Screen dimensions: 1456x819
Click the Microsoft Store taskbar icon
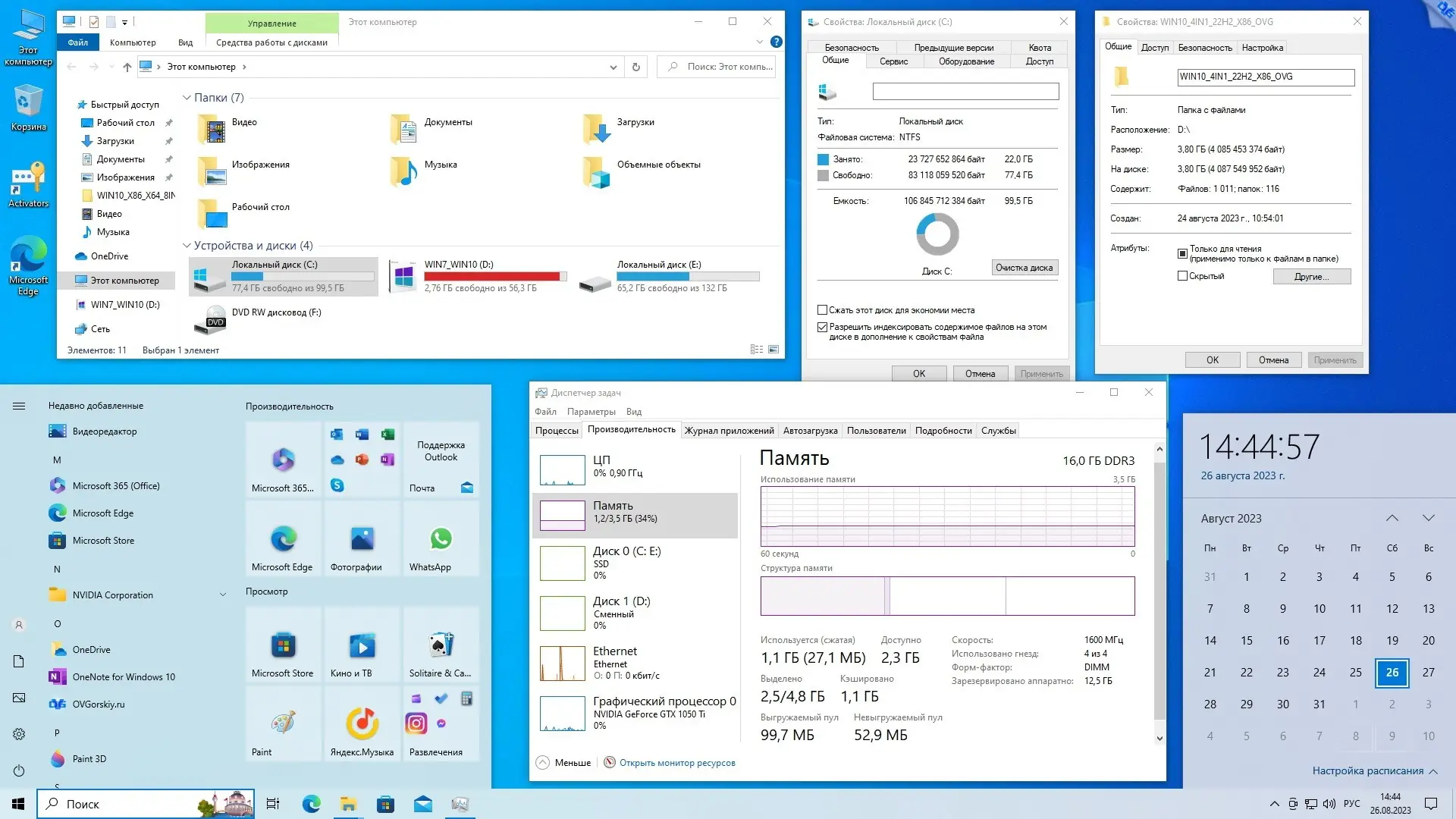[385, 804]
